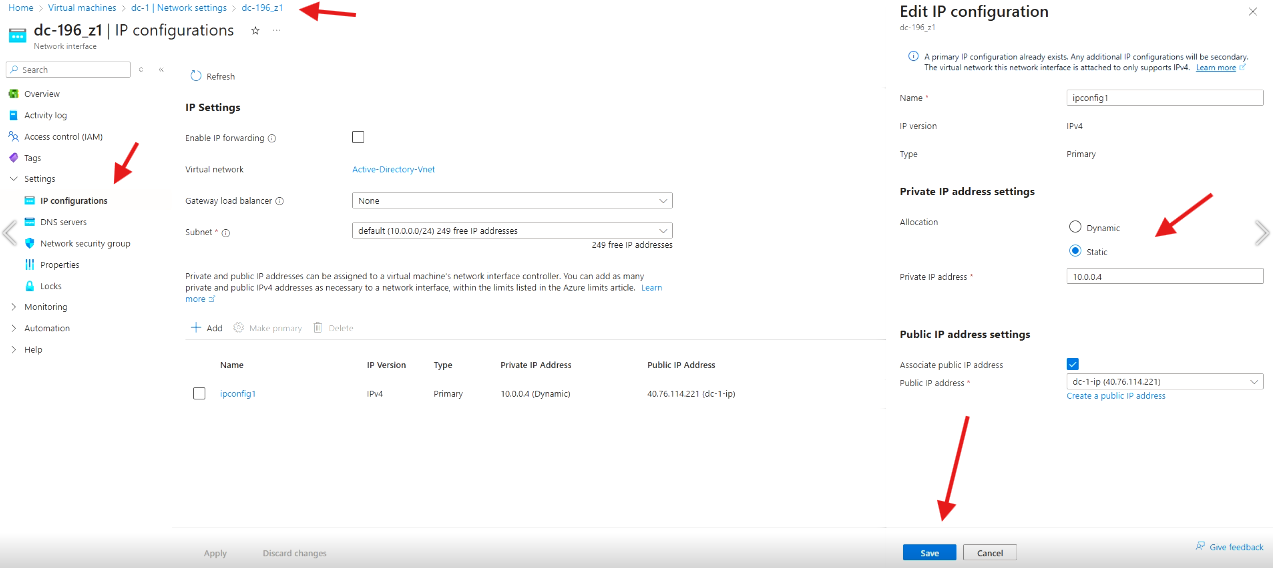Screen dimensions: 1273x568
Task: Close the Edit IP configuration panel
Action: tap(1253, 12)
